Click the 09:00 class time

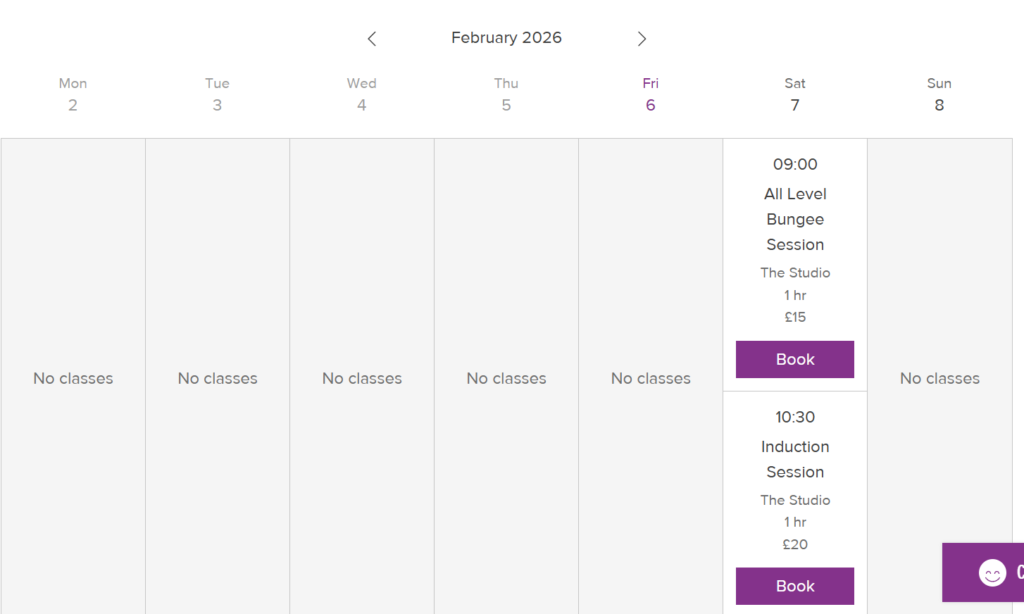[795, 164]
